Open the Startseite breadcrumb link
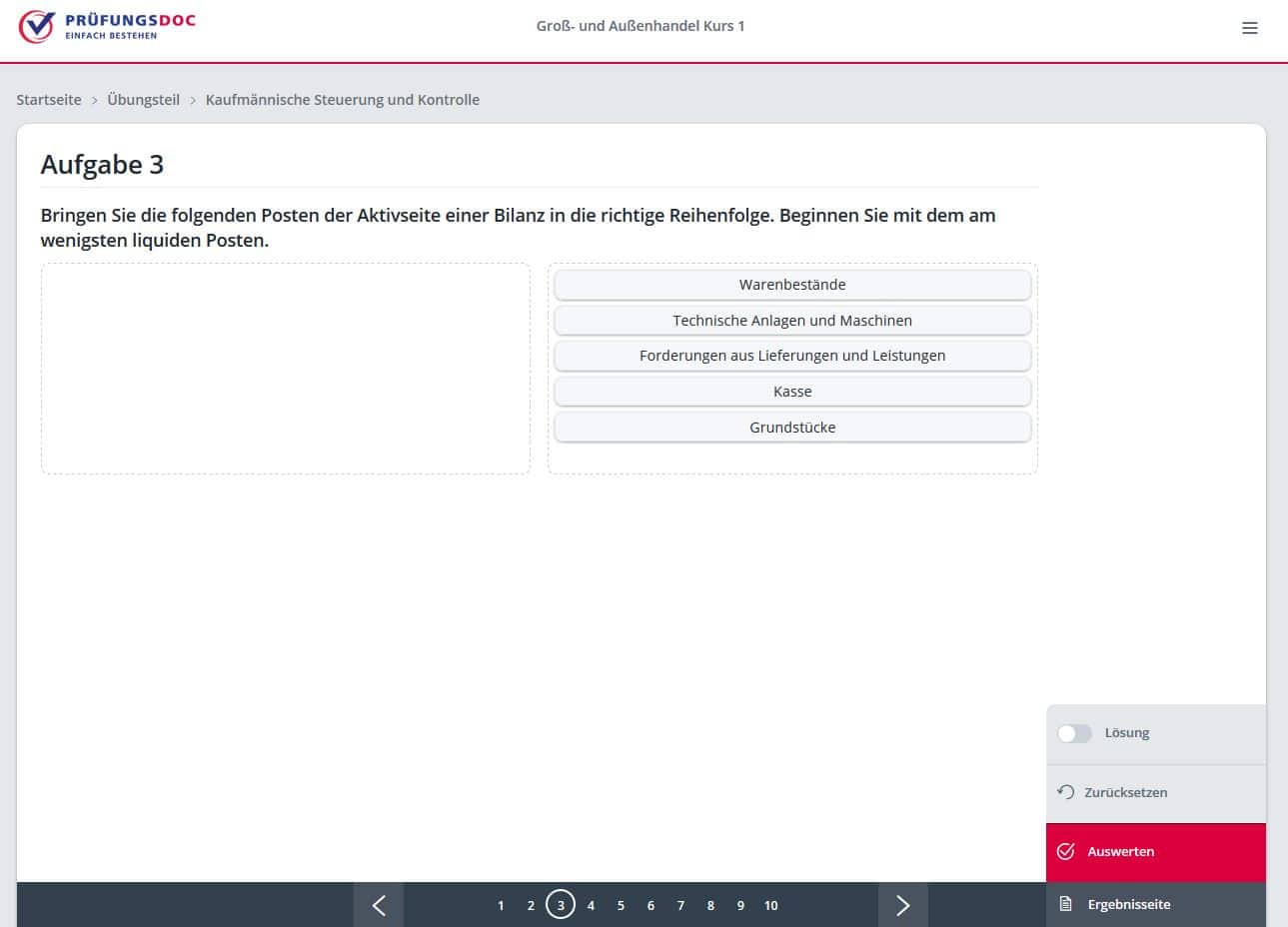1288x927 pixels. (x=49, y=100)
